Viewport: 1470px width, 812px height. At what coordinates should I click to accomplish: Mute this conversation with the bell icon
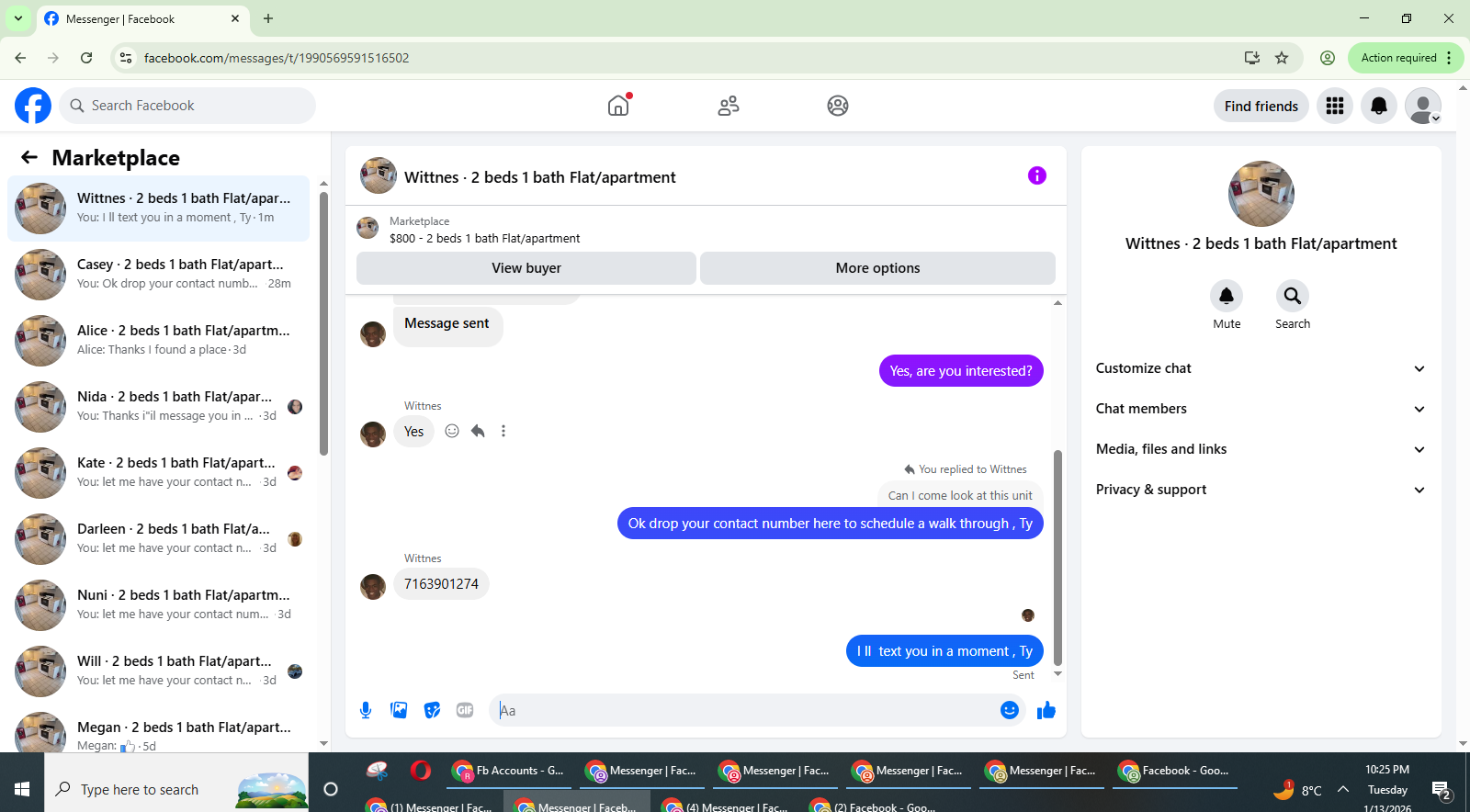[1227, 296]
